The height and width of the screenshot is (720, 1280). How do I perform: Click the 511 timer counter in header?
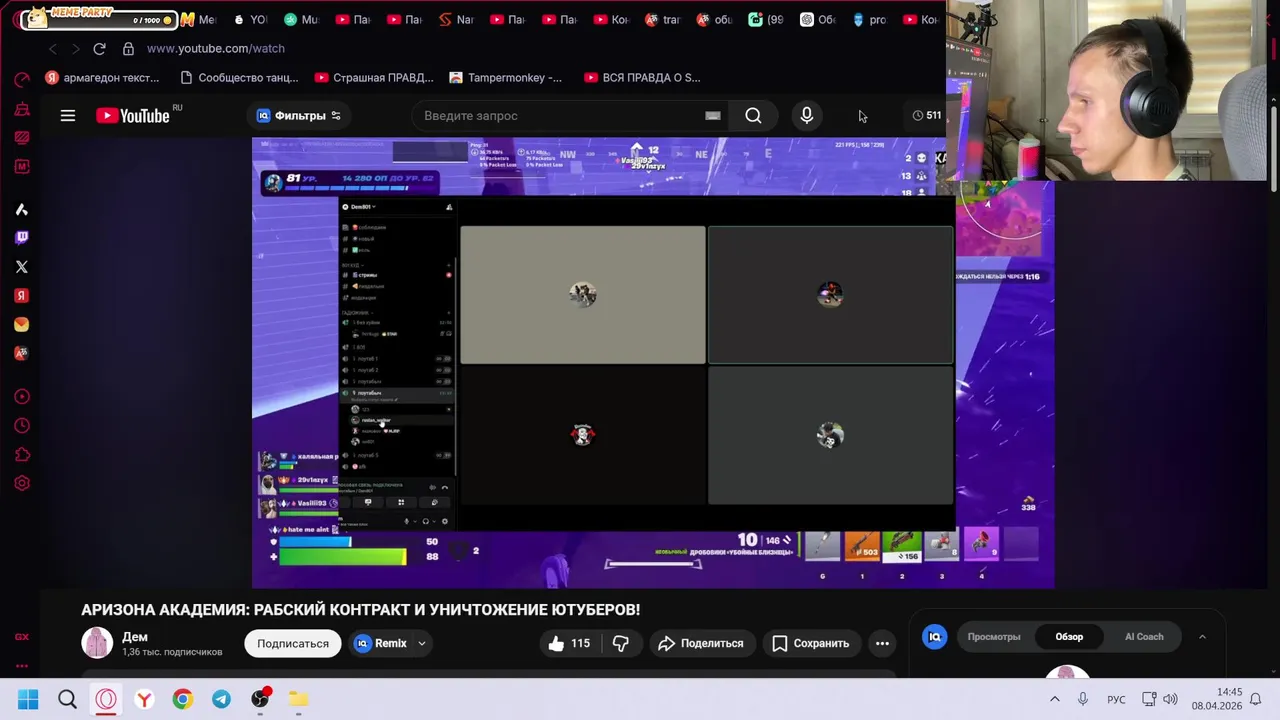pos(926,115)
